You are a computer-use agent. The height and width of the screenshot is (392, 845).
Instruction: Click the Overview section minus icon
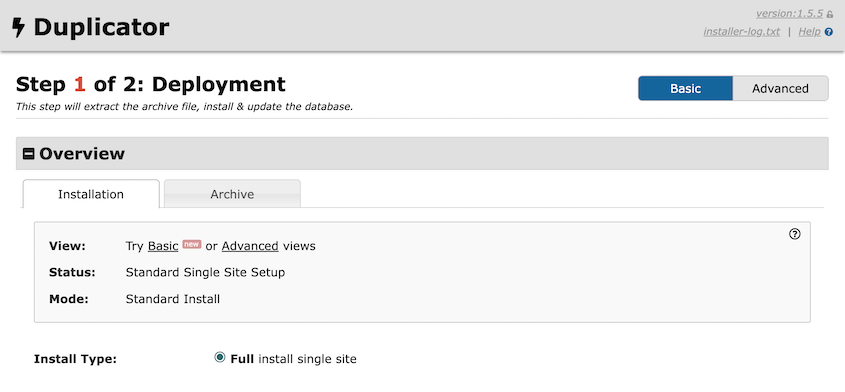click(29, 154)
